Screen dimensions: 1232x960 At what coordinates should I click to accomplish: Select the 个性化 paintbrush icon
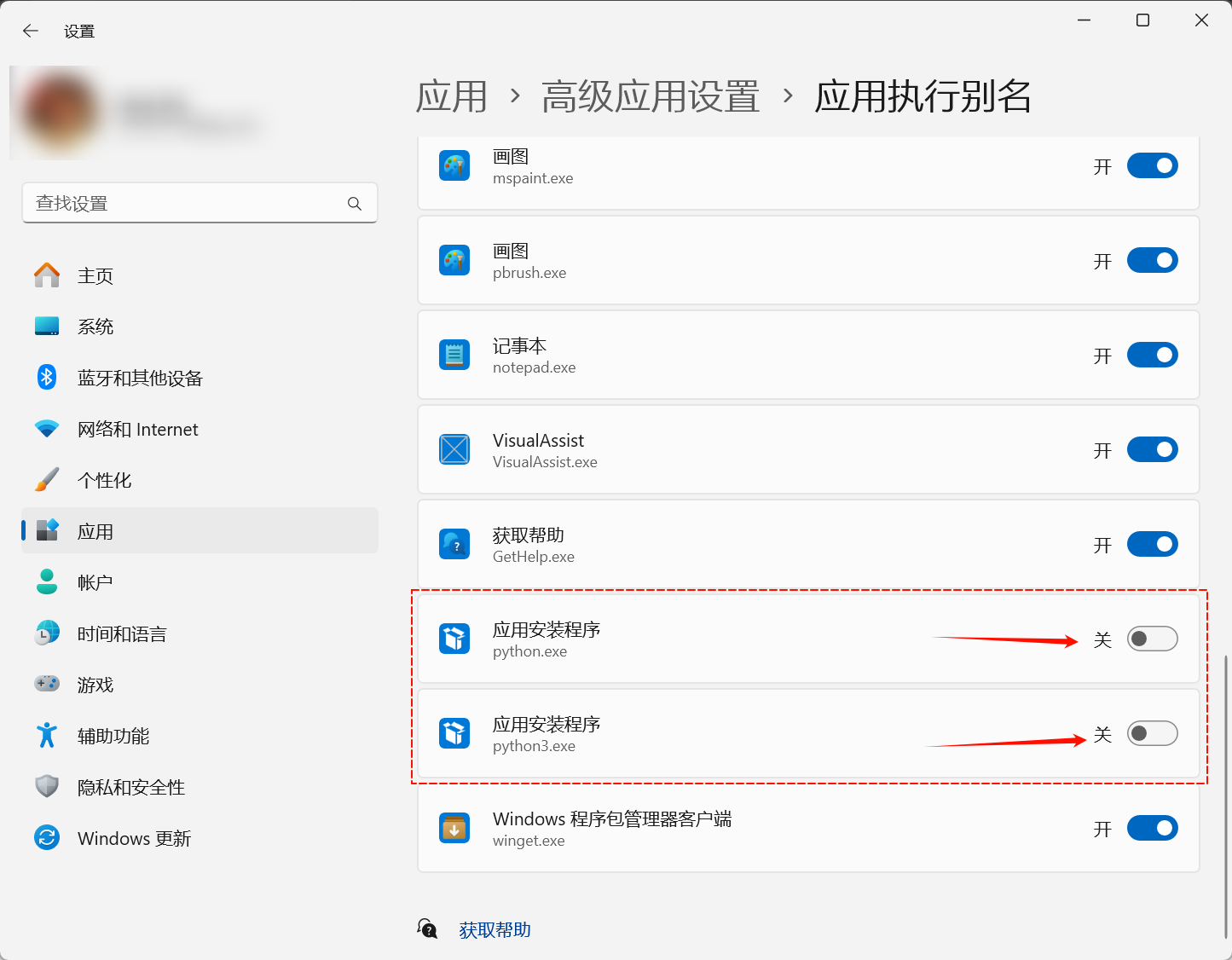point(46,479)
